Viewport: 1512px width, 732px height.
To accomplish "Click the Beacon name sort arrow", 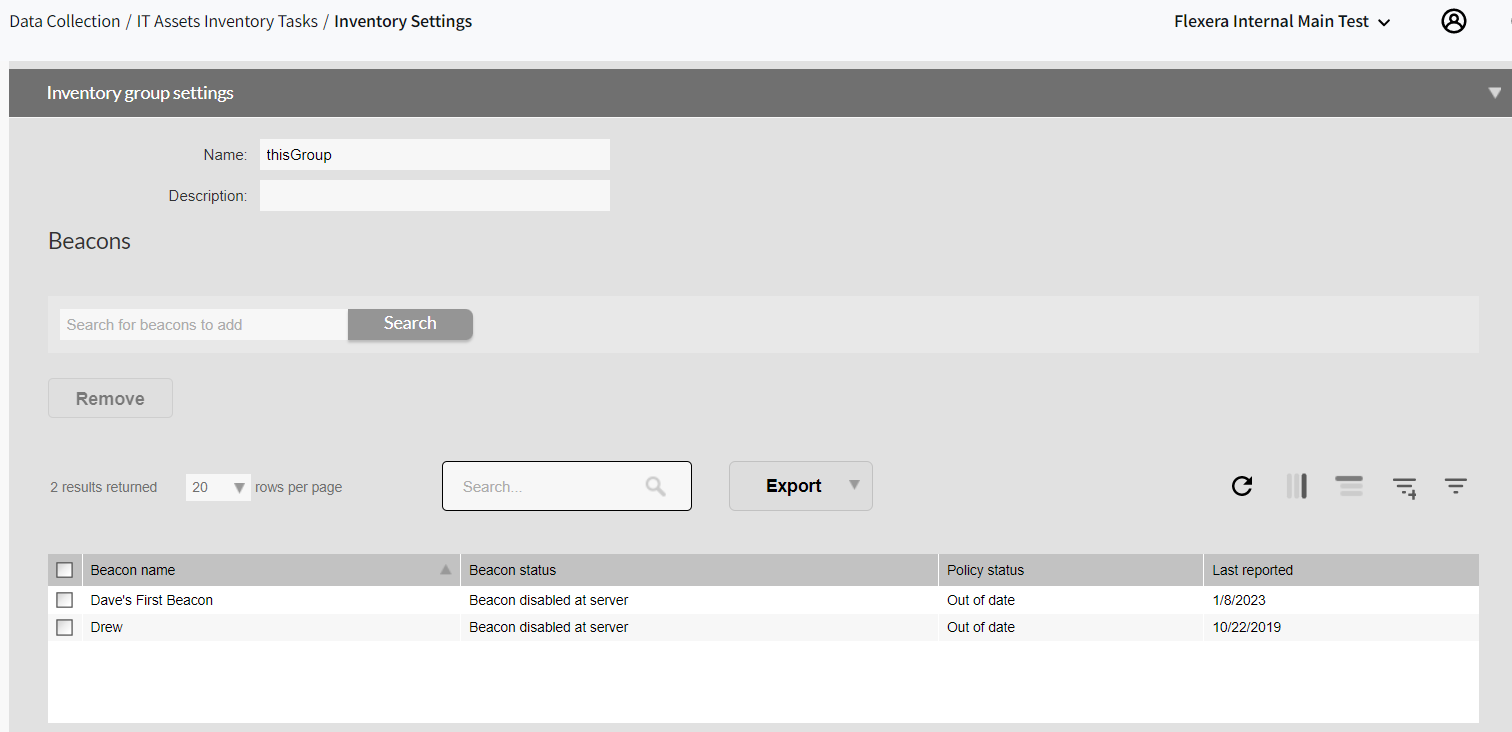I will pyautogui.click(x=446, y=569).
